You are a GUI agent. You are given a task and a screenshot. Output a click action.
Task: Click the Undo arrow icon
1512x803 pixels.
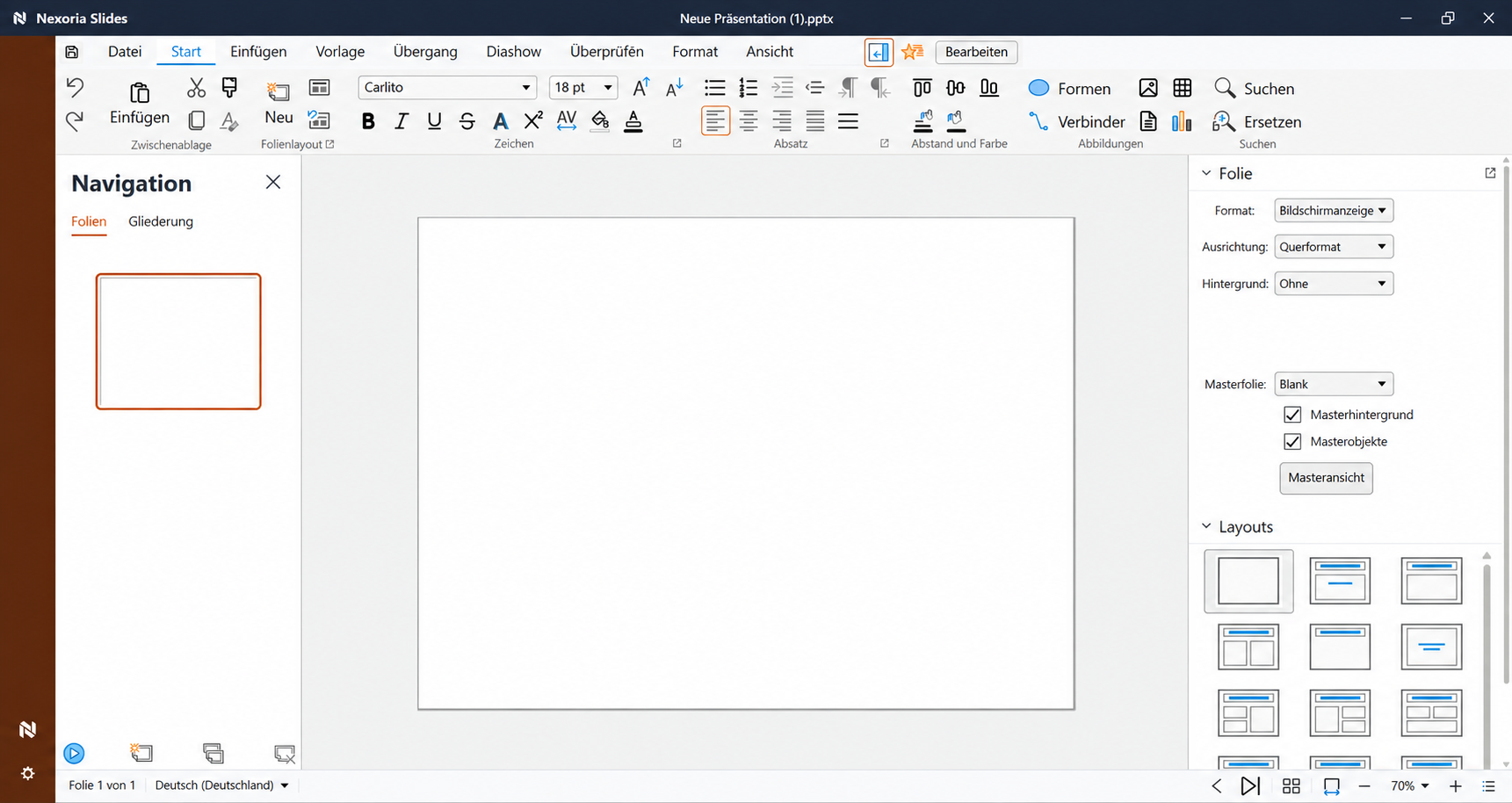(75, 87)
